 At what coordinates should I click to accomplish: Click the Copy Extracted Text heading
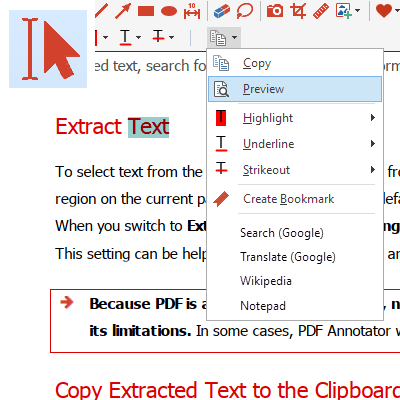(228, 390)
